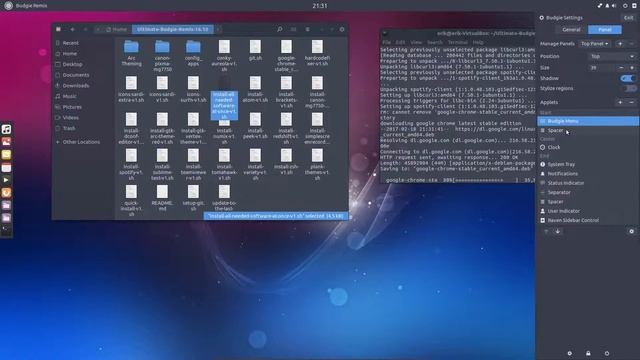
Task: Add an applet with Applets plus button
Action: (x=620, y=102)
